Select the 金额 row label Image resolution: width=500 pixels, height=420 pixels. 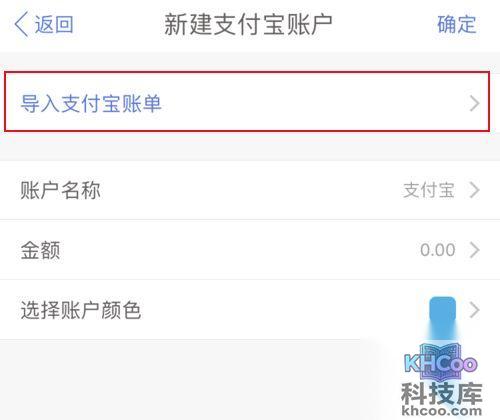[x=40, y=250]
